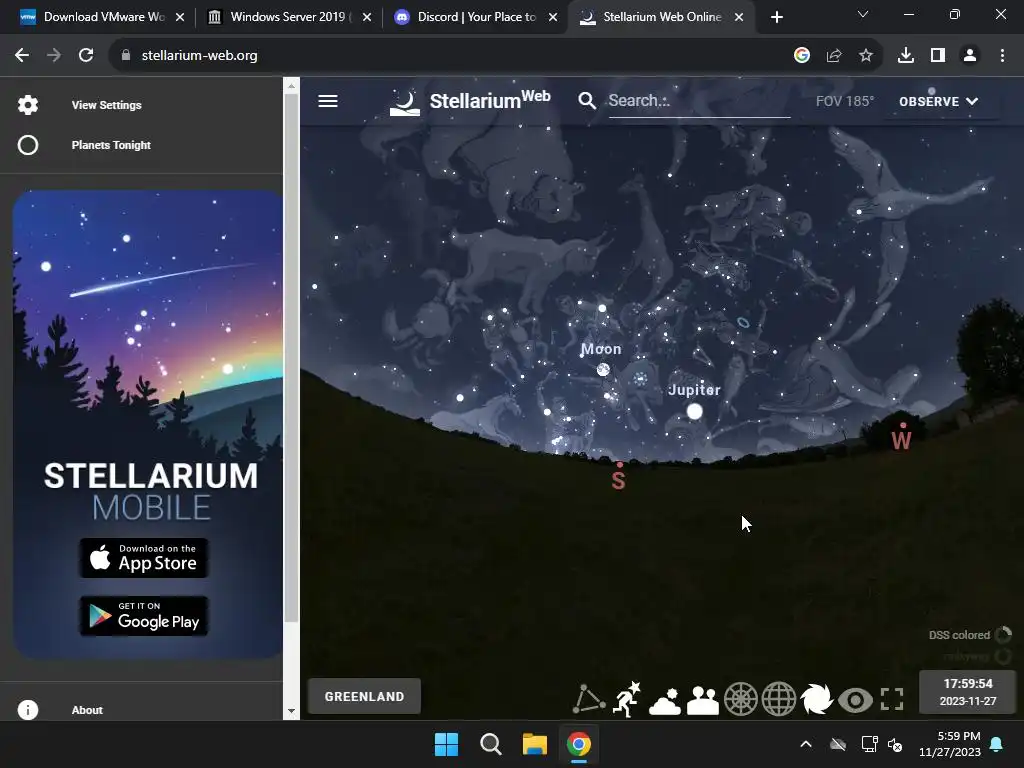Share this page icon
This screenshot has height=768, width=1024.
(833, 56)
